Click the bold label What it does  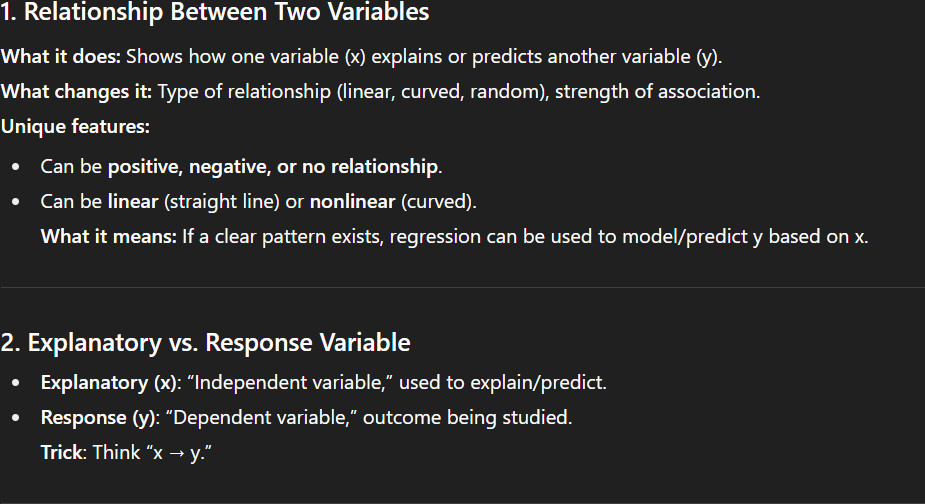pyautogui.click(x=61, y=57)
